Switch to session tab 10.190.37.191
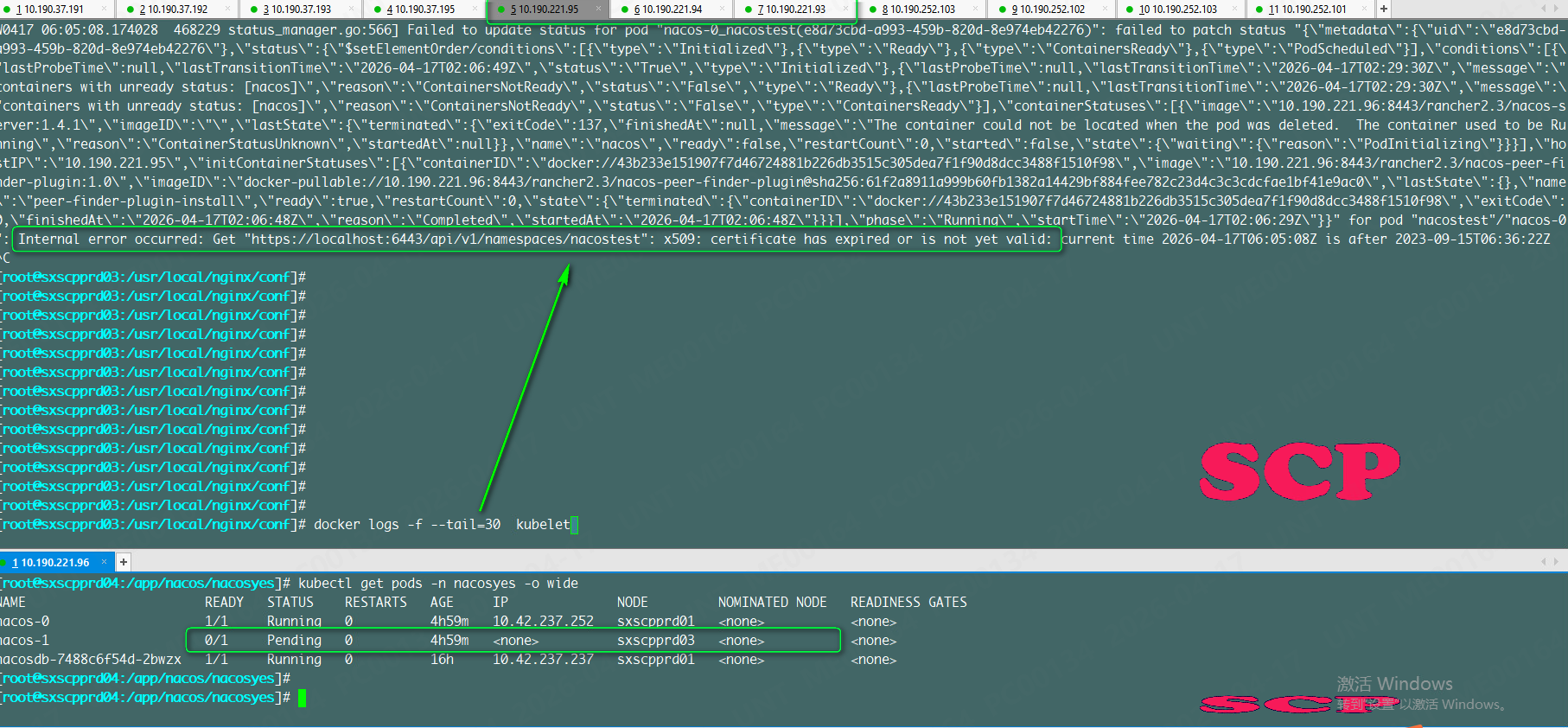Screen dimensions: 1568x728 tap(54, 10)
